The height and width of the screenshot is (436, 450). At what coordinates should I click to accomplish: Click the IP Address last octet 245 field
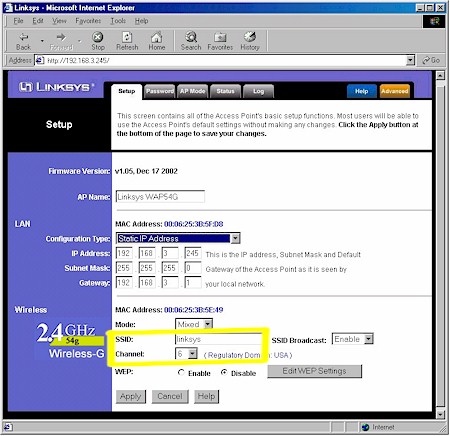[193, 253]
